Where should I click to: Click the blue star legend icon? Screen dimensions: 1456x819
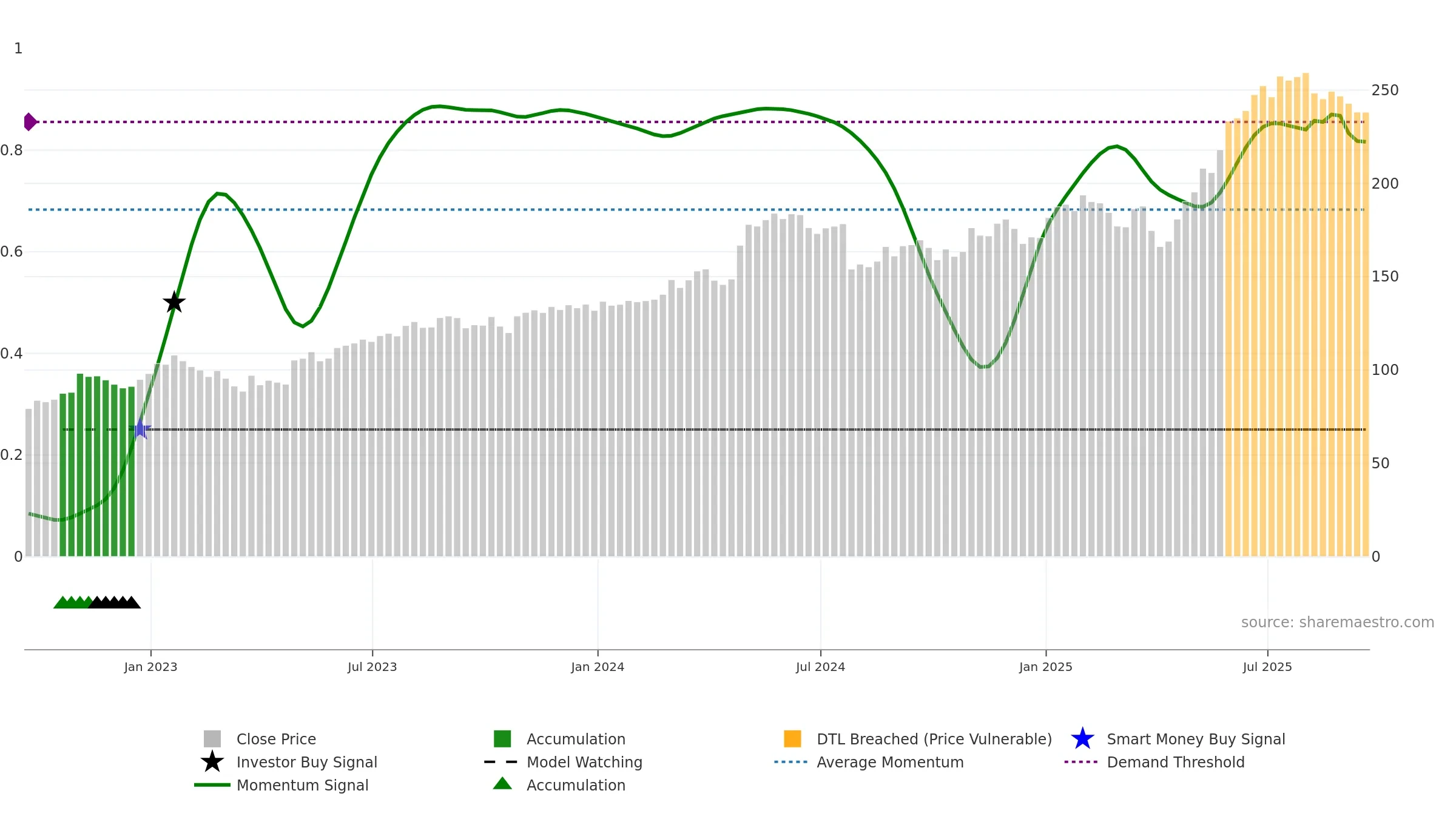(x=1082, y=739)
